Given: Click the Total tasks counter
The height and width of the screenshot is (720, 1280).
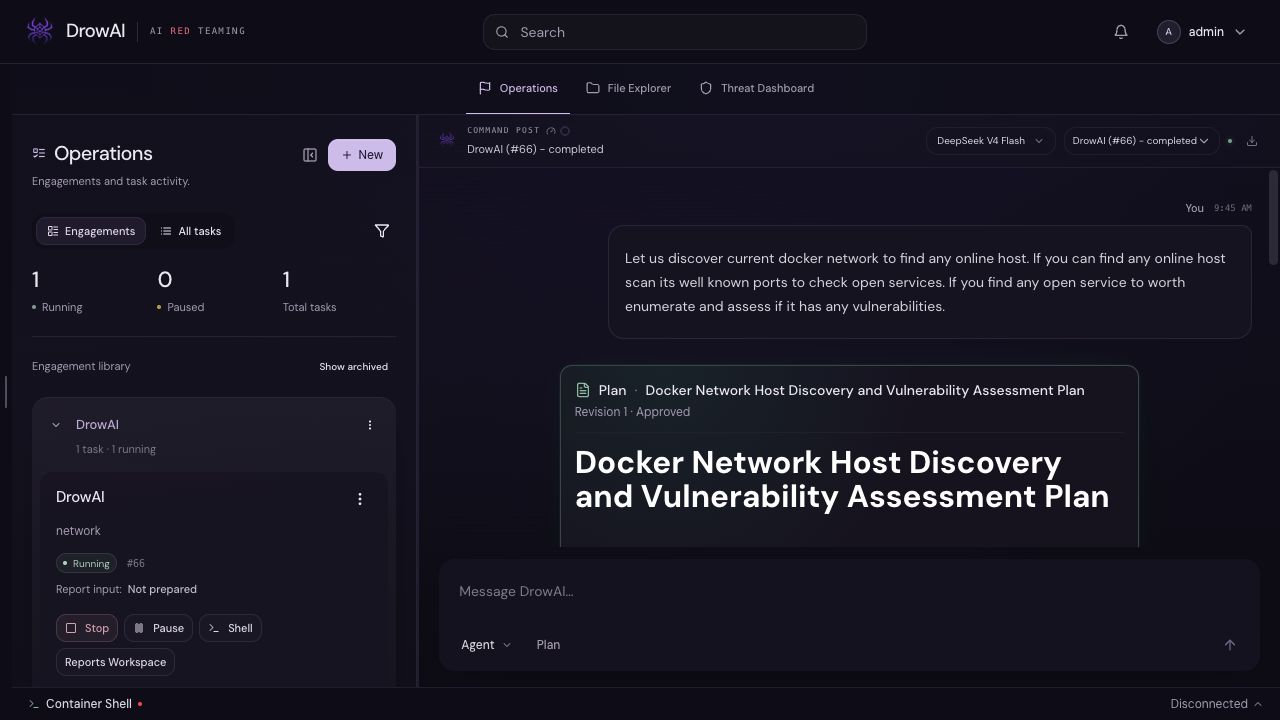Looking at the screenshot, I should pyautogui.click(x=309, y=291).
